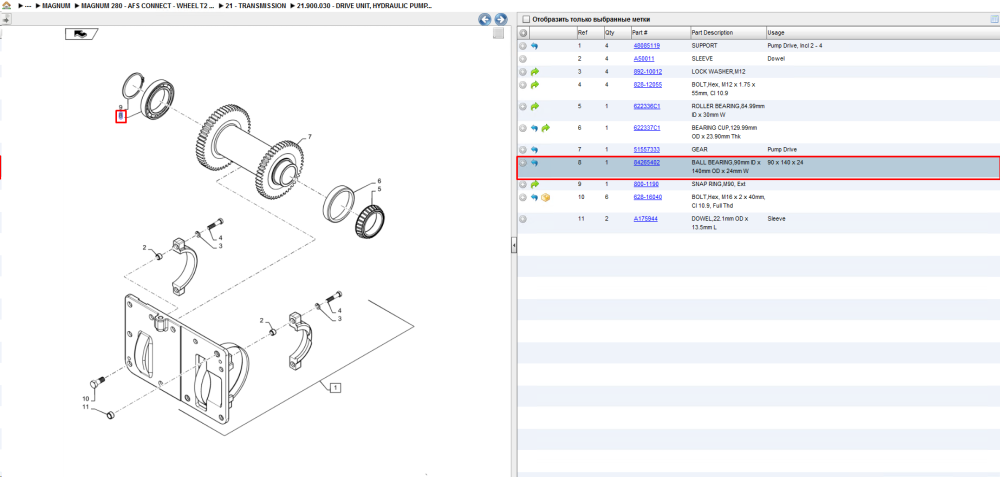Open part number A175944 link
The width and height of the screenshot is (1000, 477).
point(645,219)
